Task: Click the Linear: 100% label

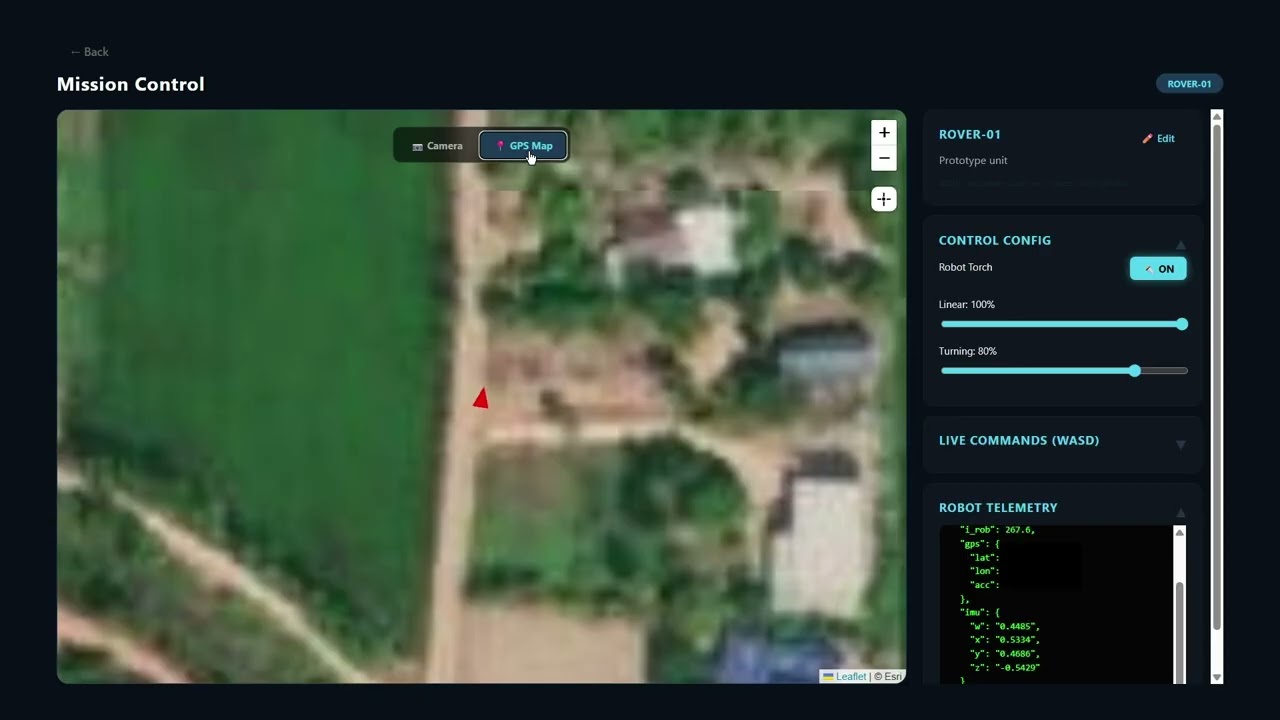Action: pyautogui.click(x=967, y=305)
